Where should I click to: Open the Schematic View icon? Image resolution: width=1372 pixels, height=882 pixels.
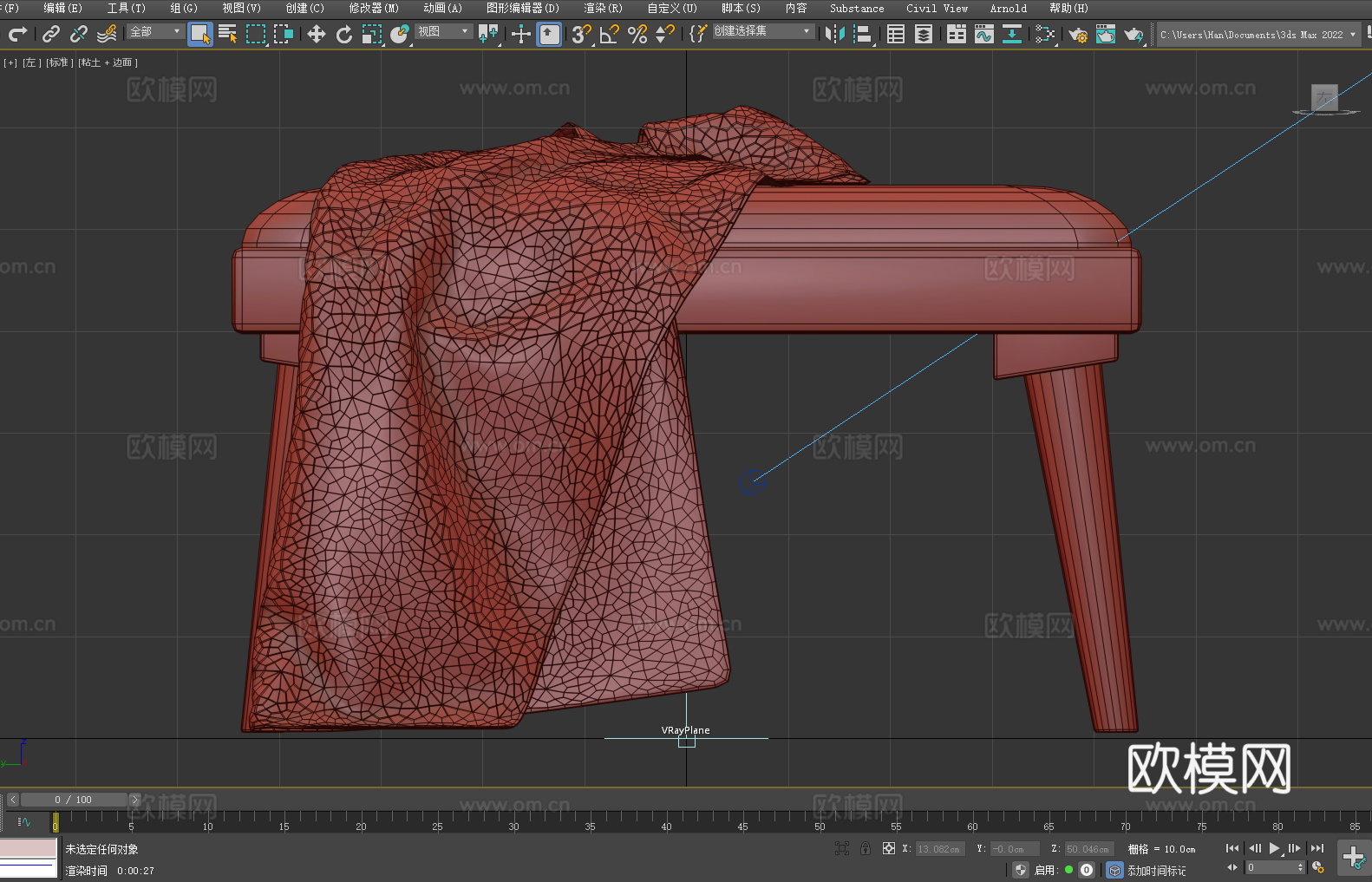pos(1045,34)
